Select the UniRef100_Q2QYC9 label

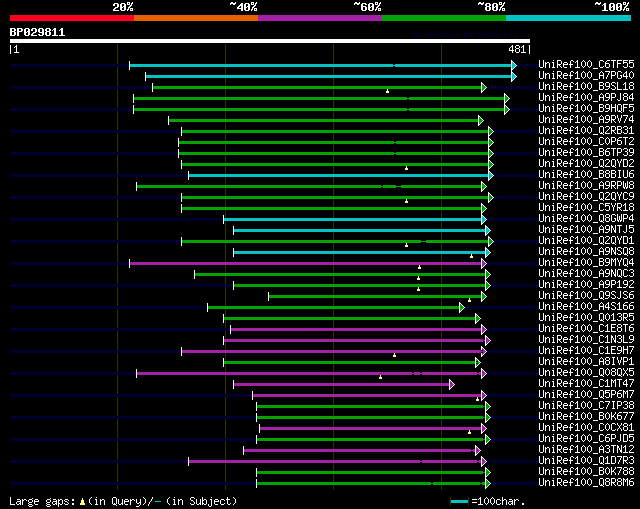tap(586, 196)
